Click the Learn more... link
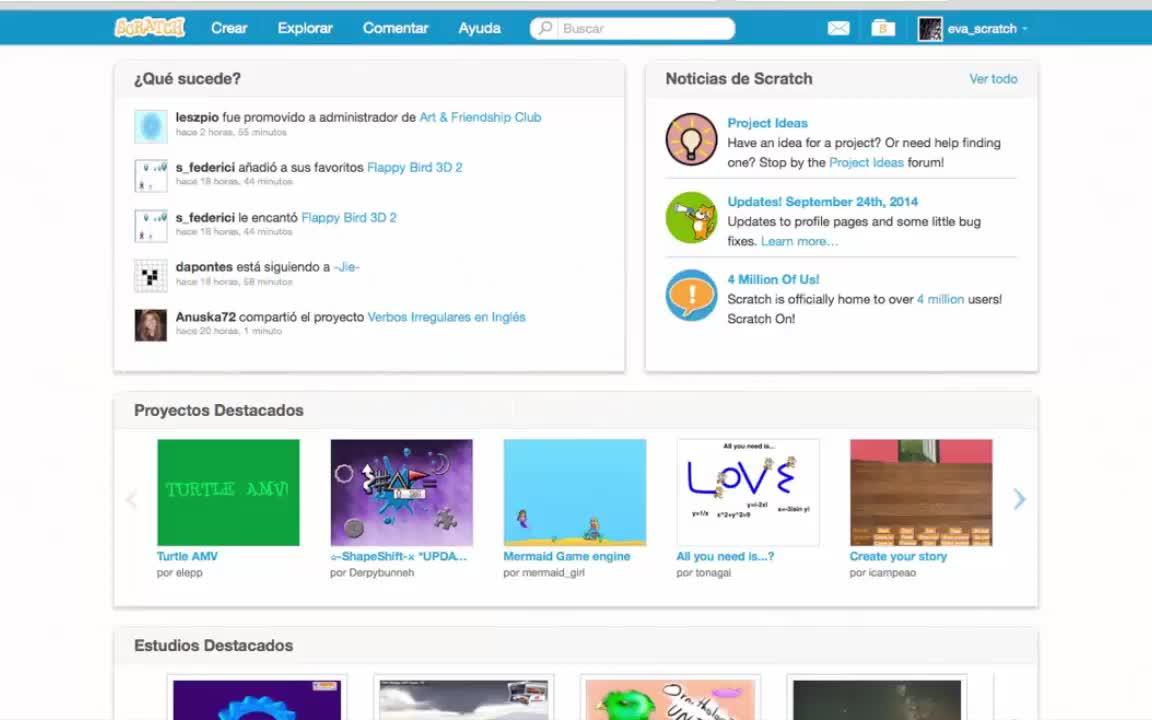 pos(799,241)
